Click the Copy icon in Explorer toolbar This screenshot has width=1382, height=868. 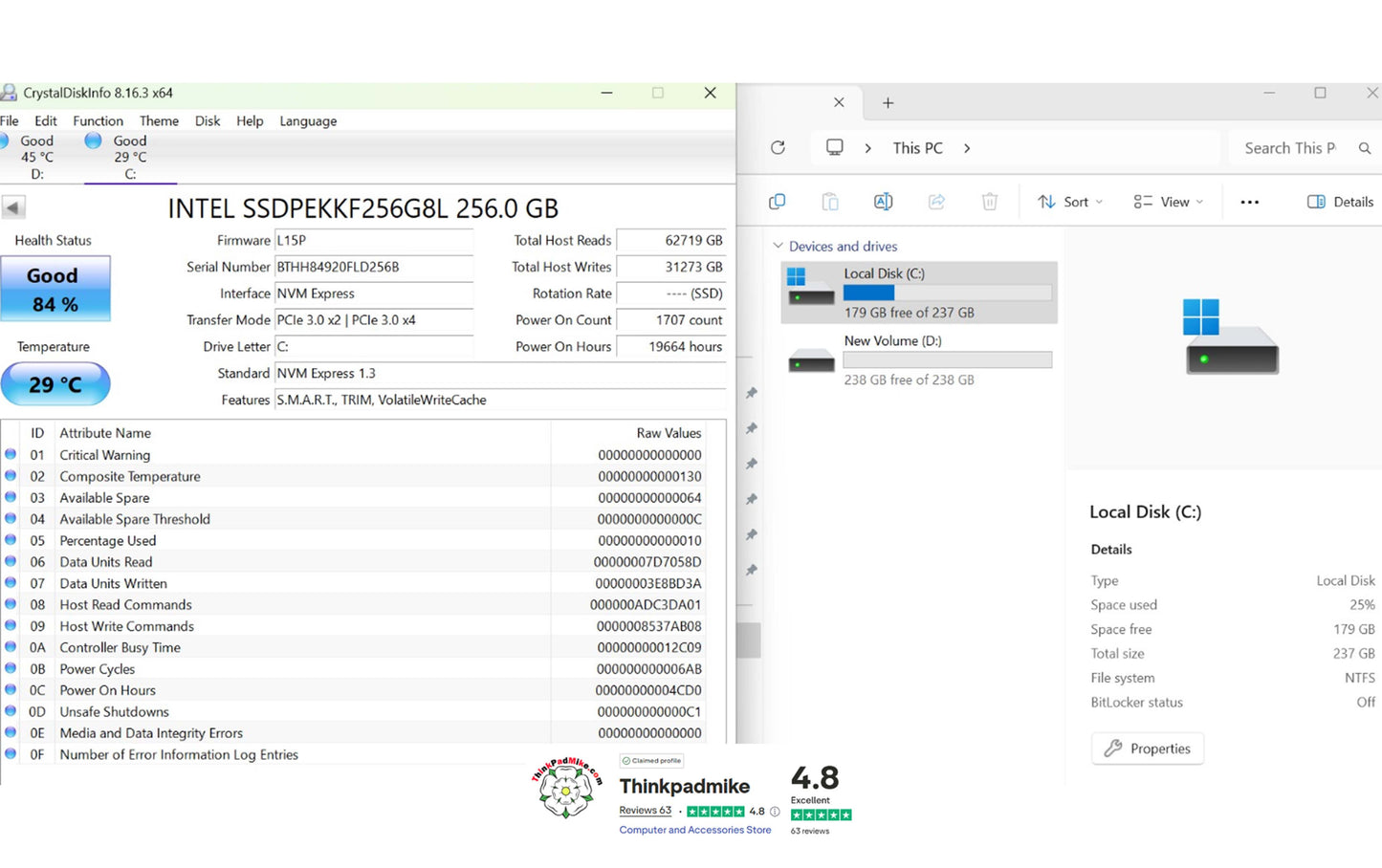(x=778, y=202)
